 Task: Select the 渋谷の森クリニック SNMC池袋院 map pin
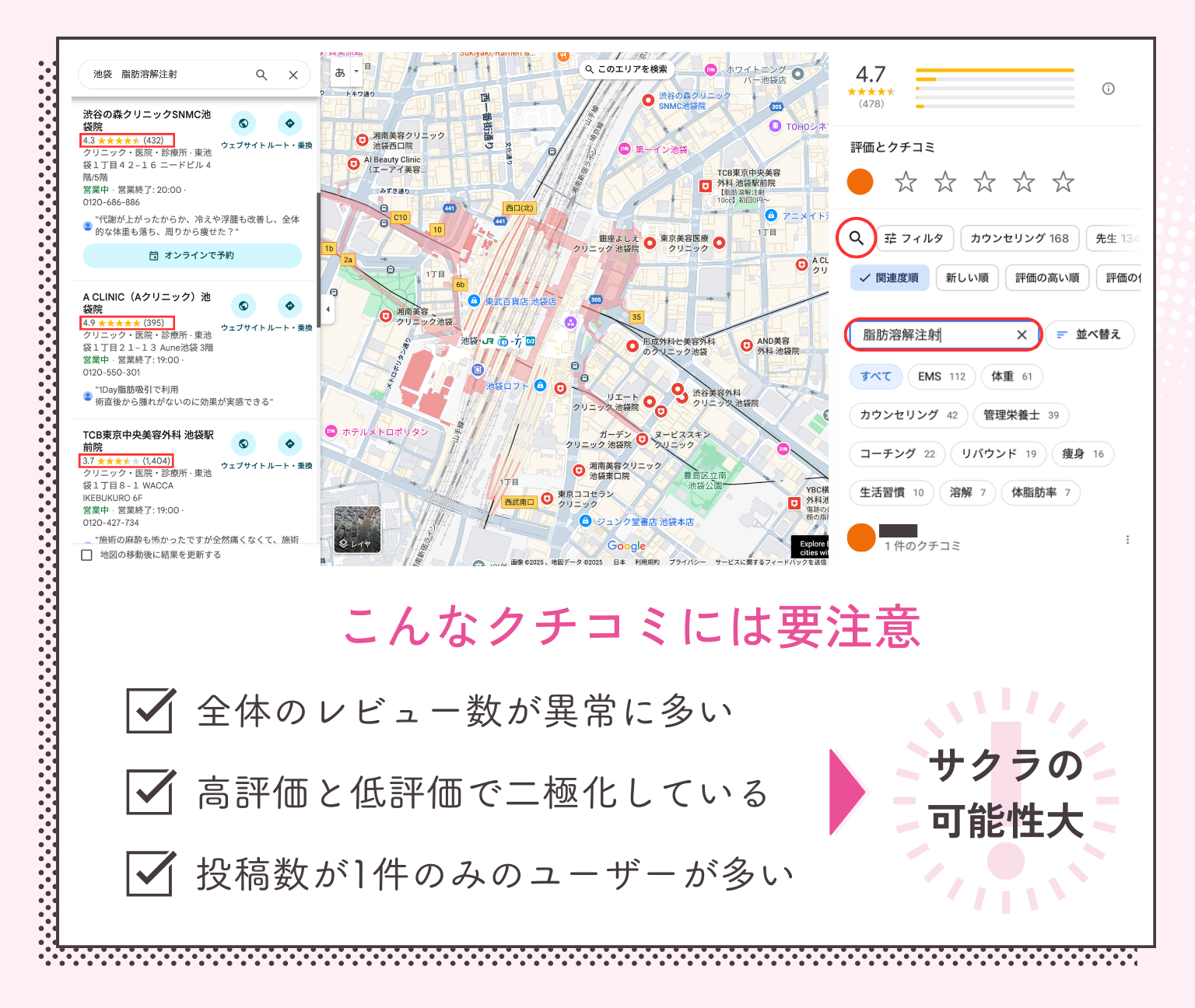648,100
